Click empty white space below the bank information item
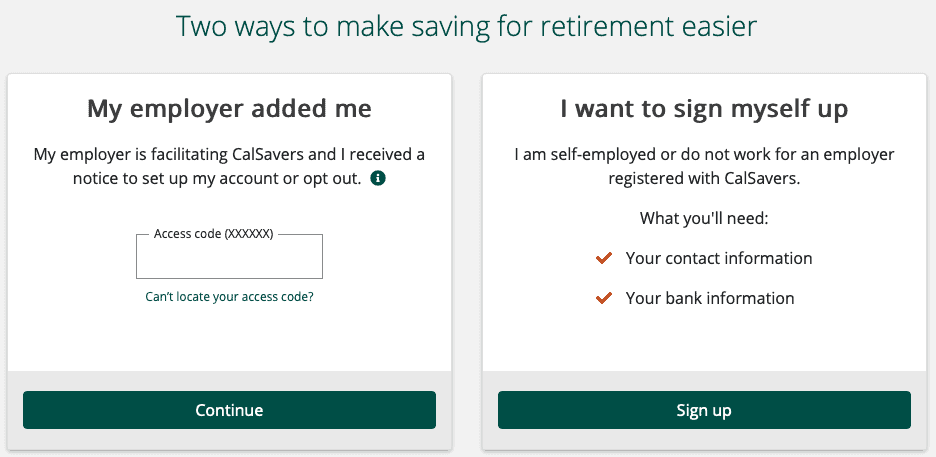936x457 pixels. tap(704, 340)
